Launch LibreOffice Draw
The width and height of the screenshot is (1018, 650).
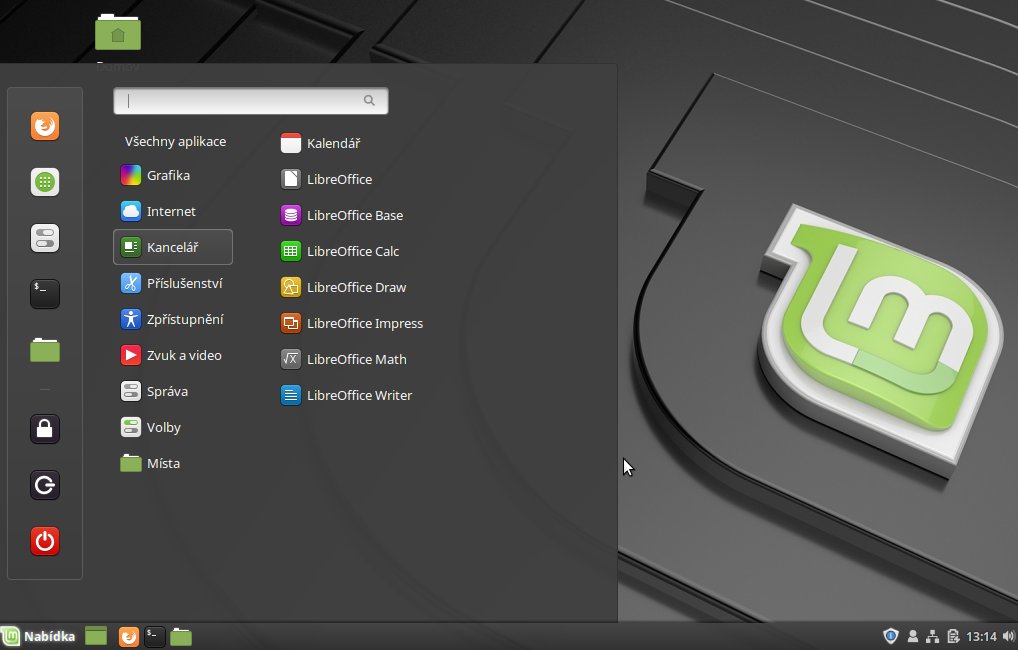click(343, 287)
